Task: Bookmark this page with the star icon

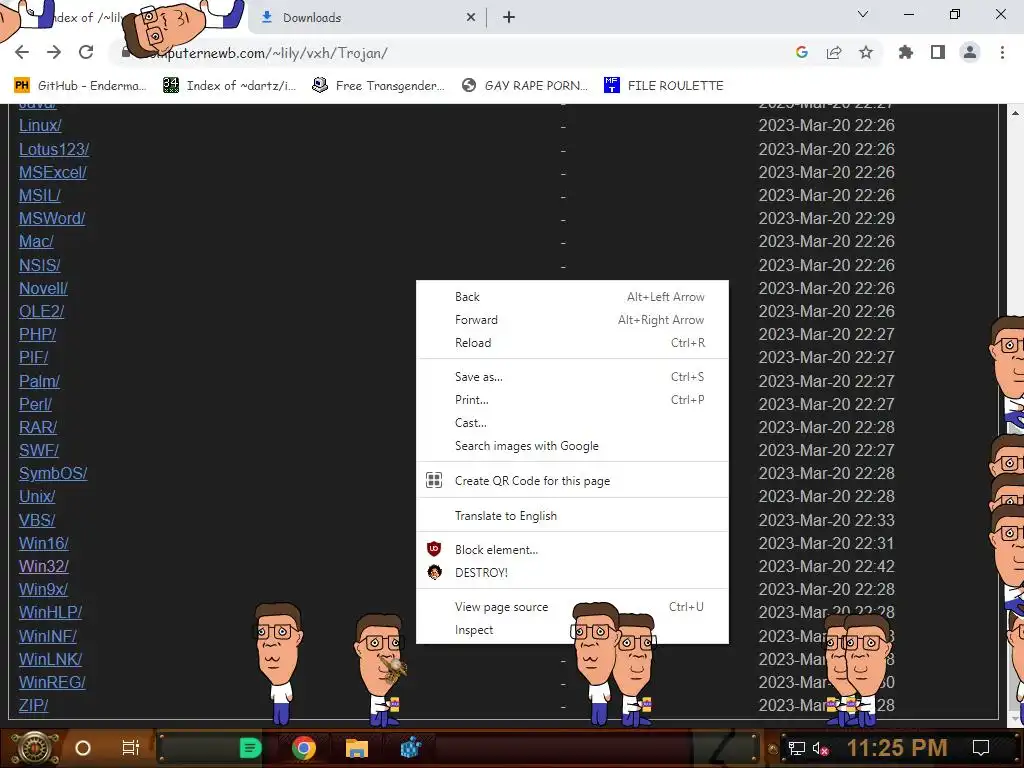Action: pos(866,52)
